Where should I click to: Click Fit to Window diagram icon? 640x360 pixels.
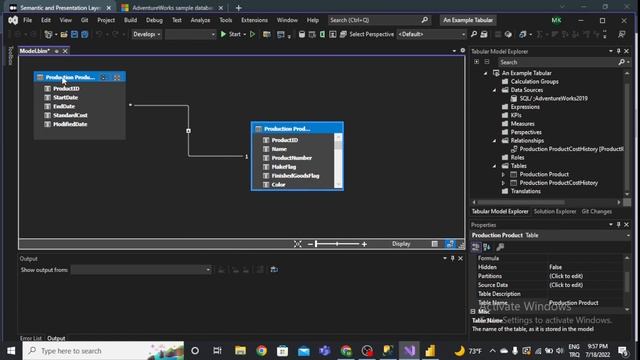tap(298, 244)
